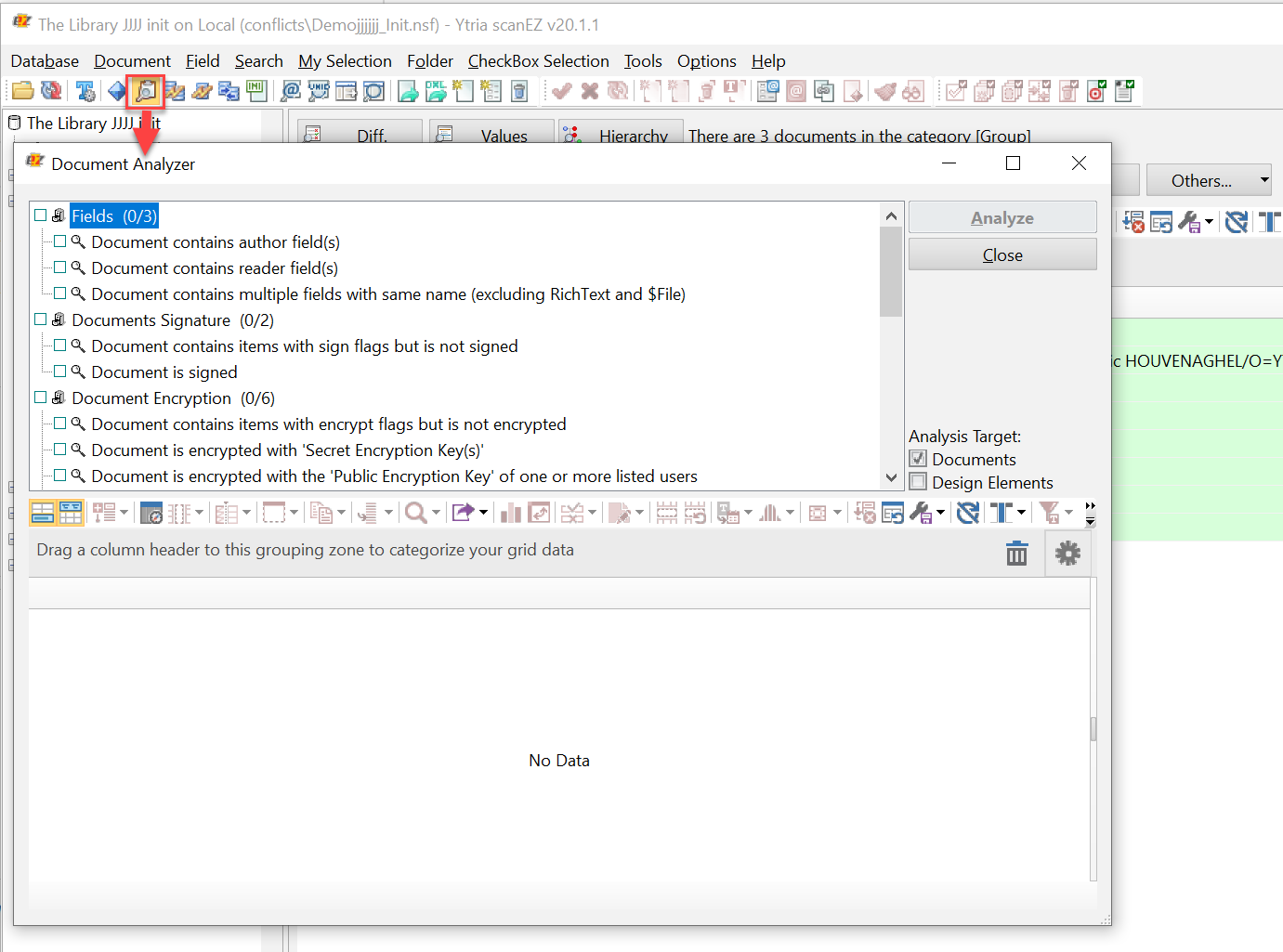Check the Fields category checkbox

[x=41, y=215]
